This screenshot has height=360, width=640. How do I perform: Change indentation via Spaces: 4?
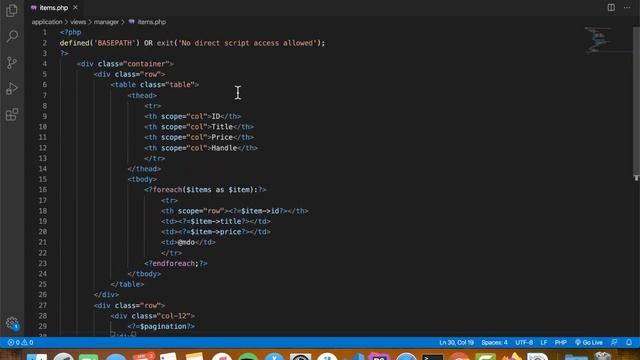[x=494, y=342]
